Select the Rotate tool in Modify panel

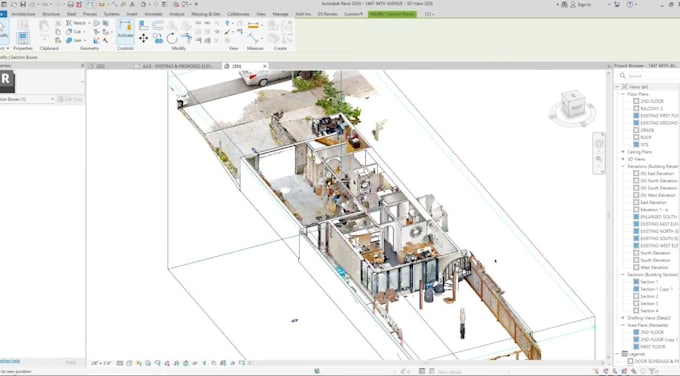coord(172,39)
